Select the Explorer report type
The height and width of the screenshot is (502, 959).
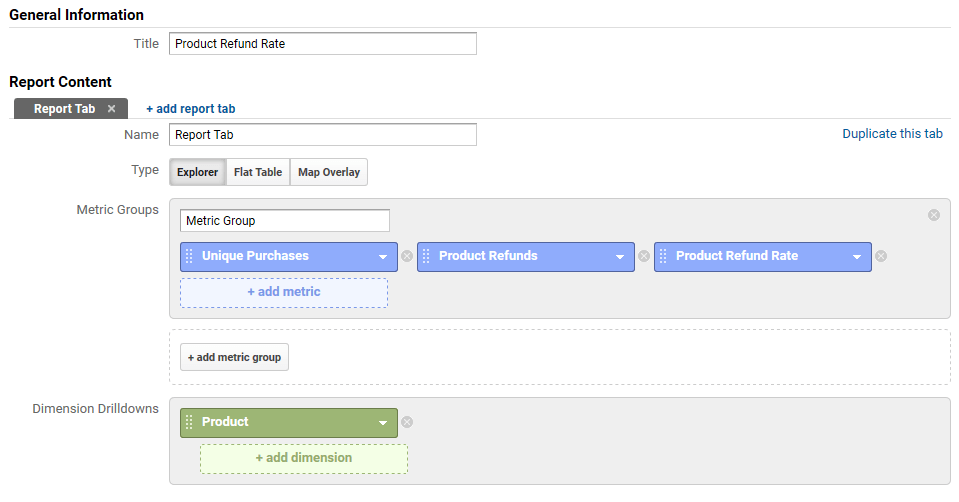pos(197,172)
